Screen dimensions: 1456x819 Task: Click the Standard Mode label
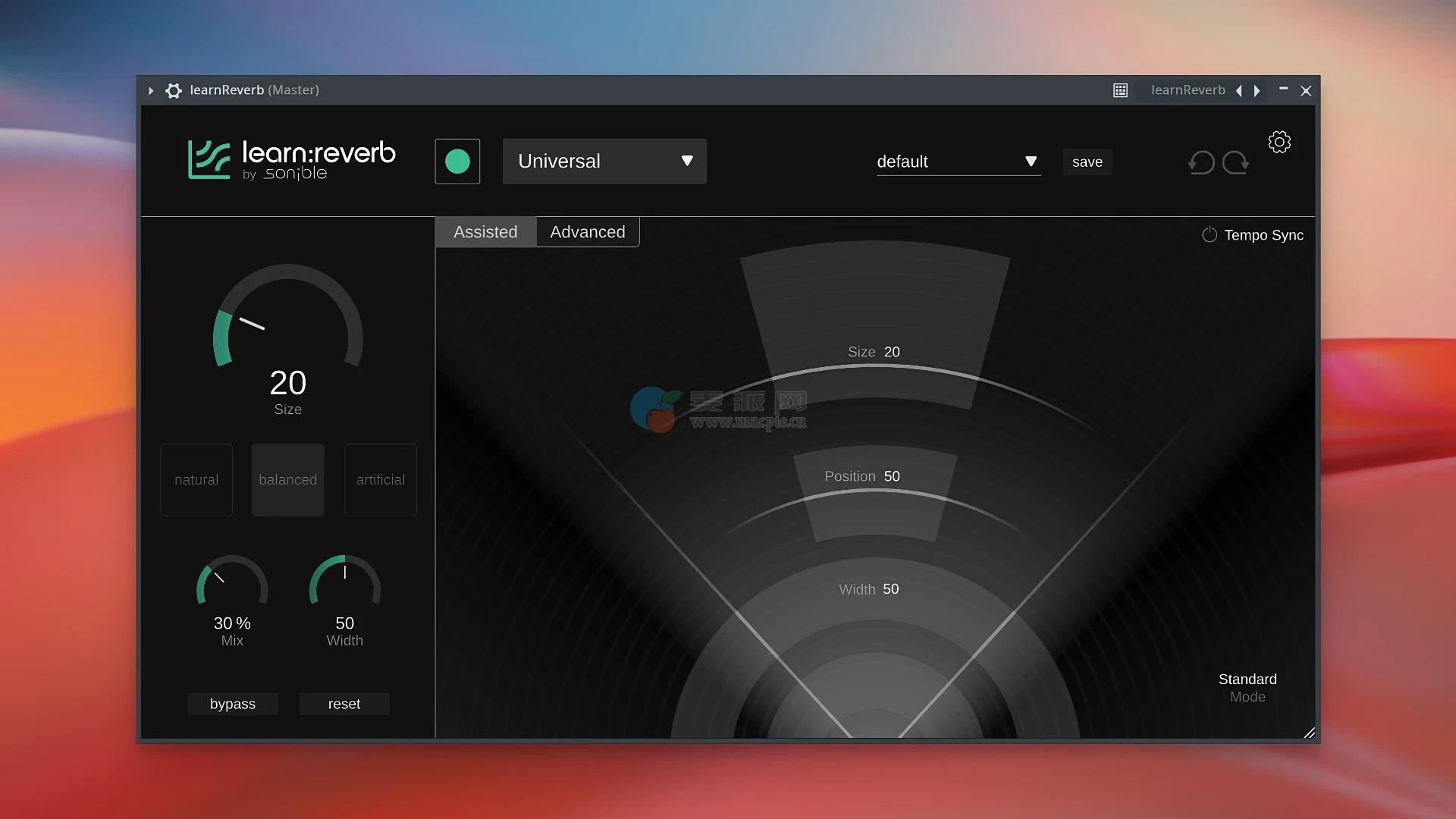(1247, 687)
